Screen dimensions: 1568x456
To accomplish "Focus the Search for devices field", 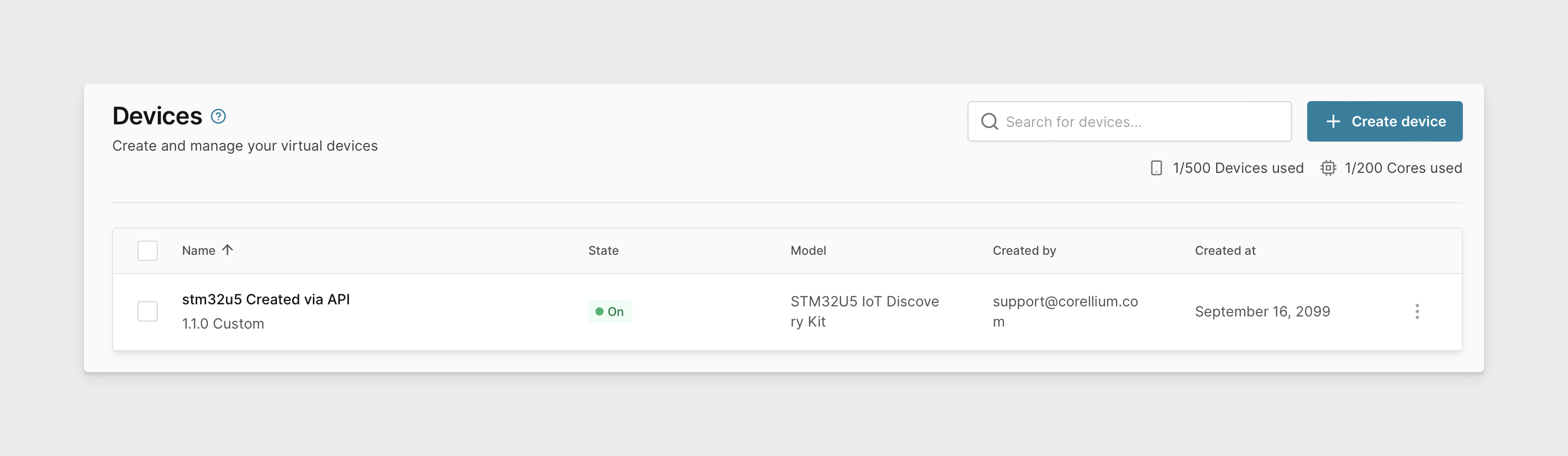I will point(1129,121).
